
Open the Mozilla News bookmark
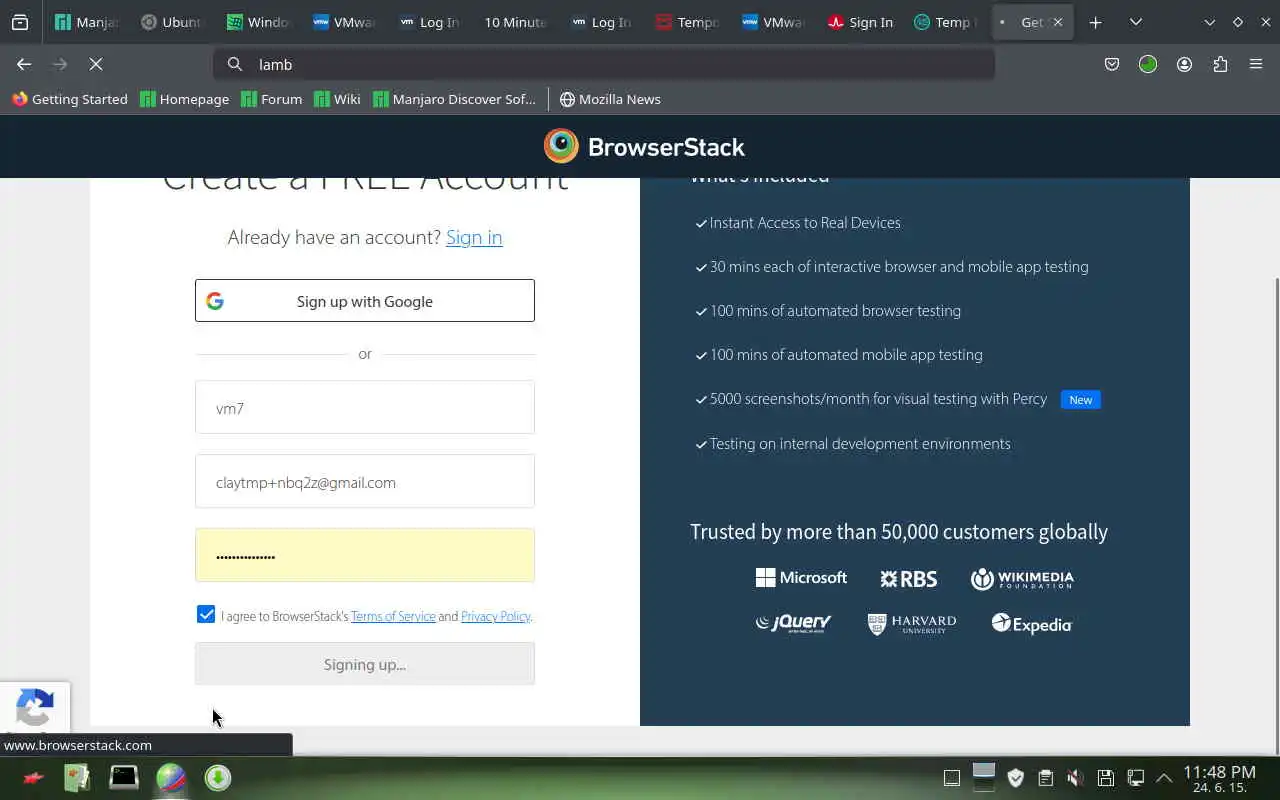[x=610, y=99]
